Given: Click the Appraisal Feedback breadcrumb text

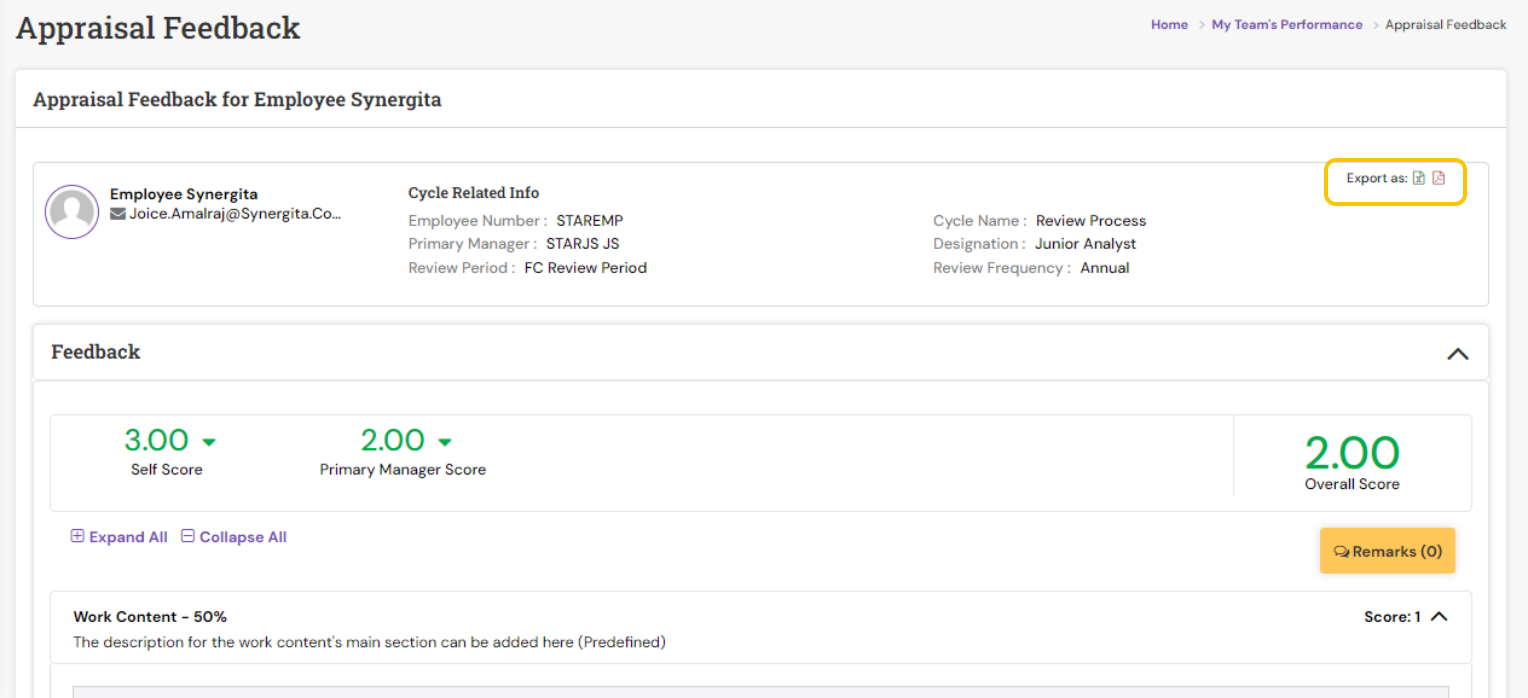Looking at the screenshot, I should [1446, 25].
